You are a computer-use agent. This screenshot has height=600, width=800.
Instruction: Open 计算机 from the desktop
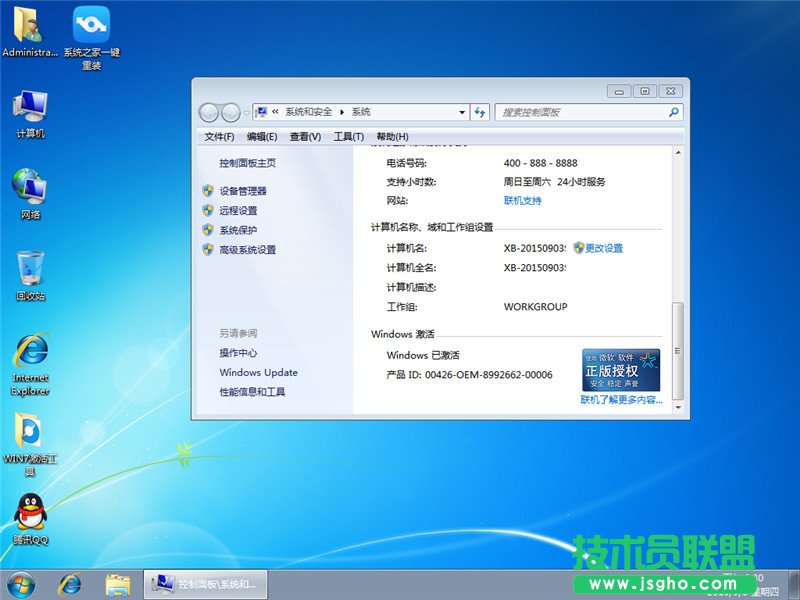[x=29, y=105]
